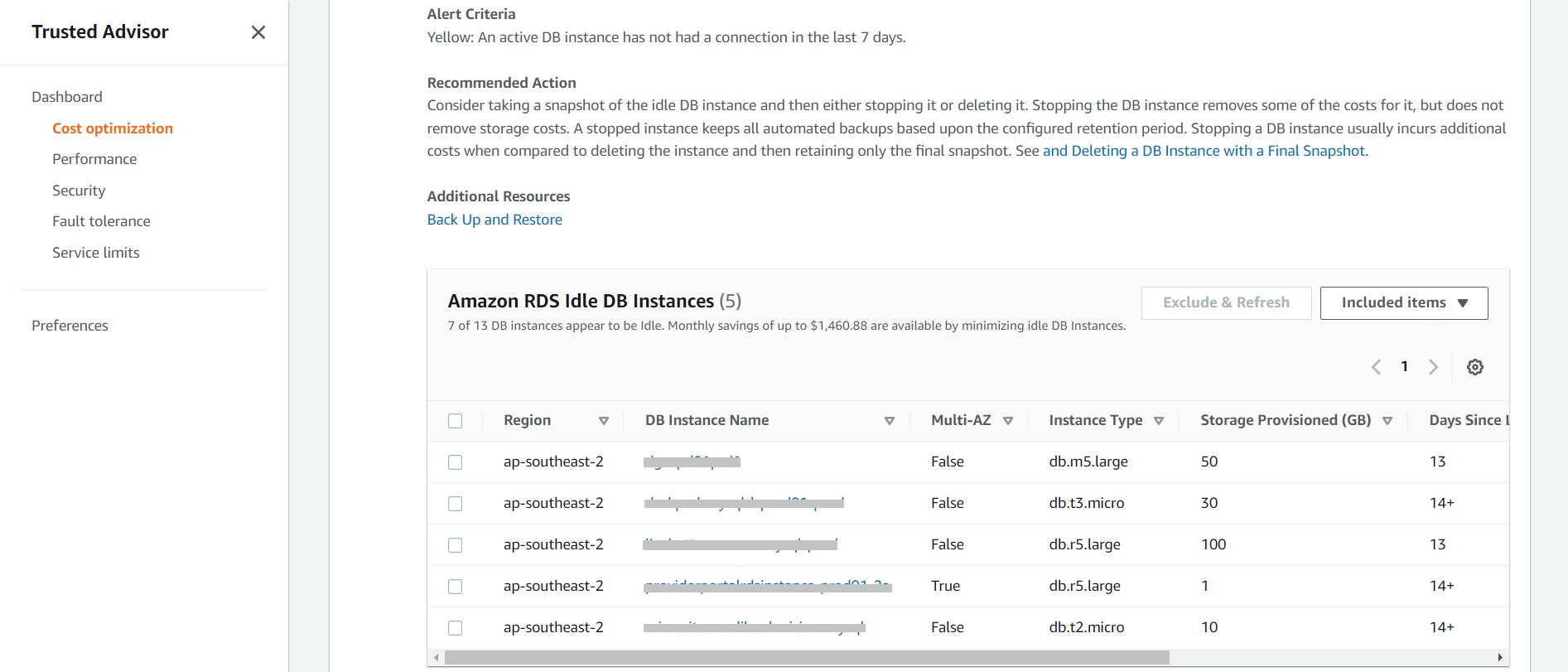Select the db.t3.micro row checkbox
1568x672 pixels.
coord(456,504)
